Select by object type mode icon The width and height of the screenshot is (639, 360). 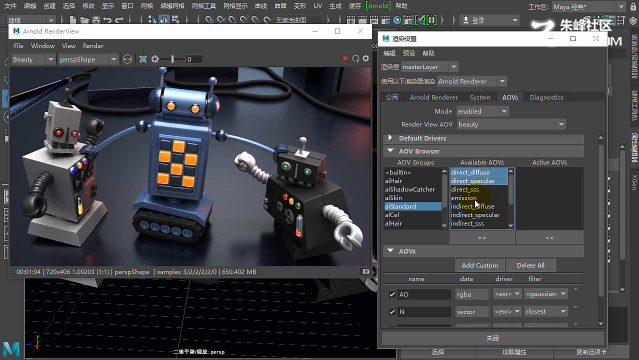click(x=164, y=20)
